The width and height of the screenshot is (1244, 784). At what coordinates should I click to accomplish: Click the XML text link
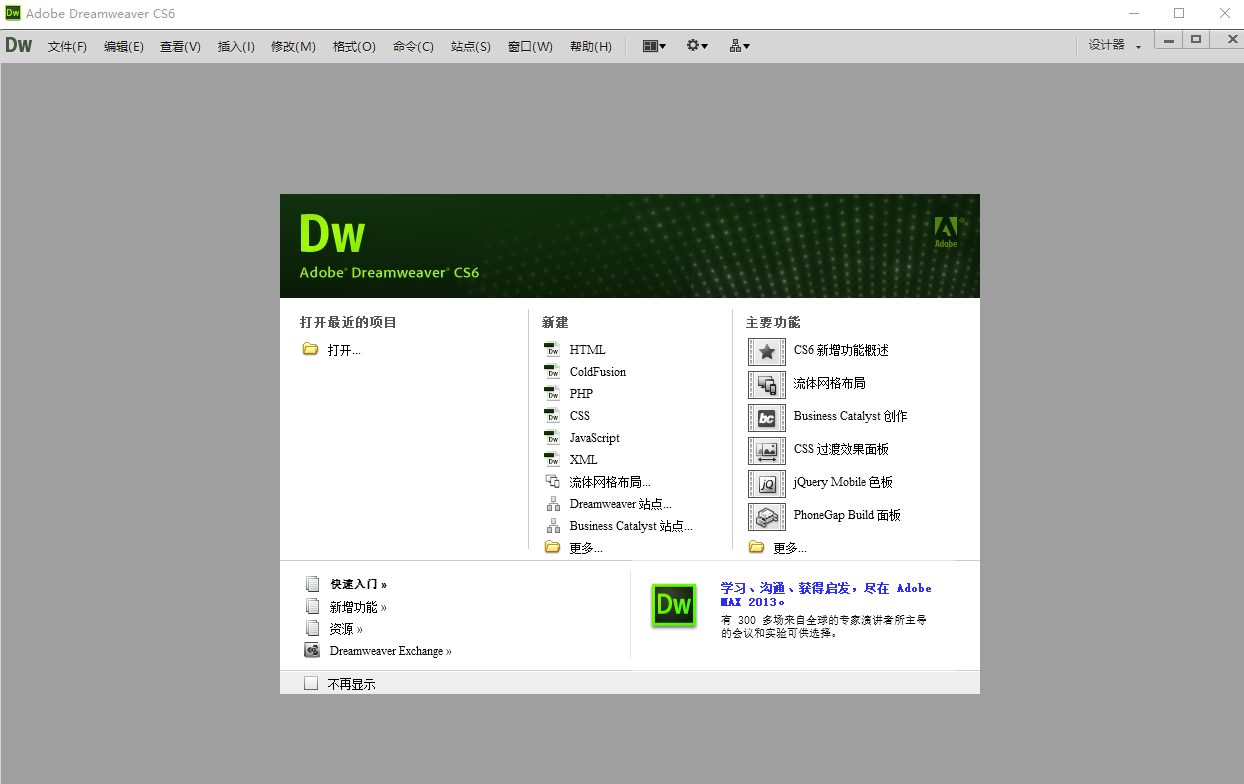tap(584, 460)
